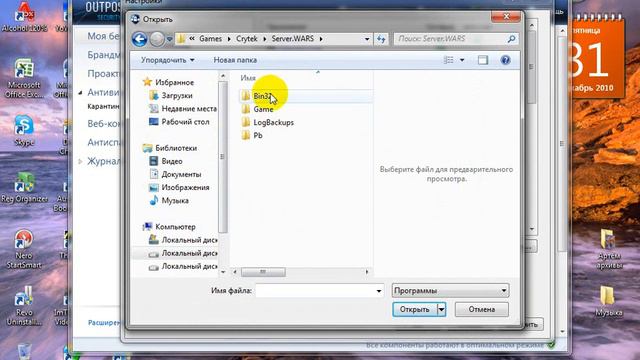This screenshot has height=360, width=640.
Task: Toggle the preview pane icon
Action: tap(483, 60)
